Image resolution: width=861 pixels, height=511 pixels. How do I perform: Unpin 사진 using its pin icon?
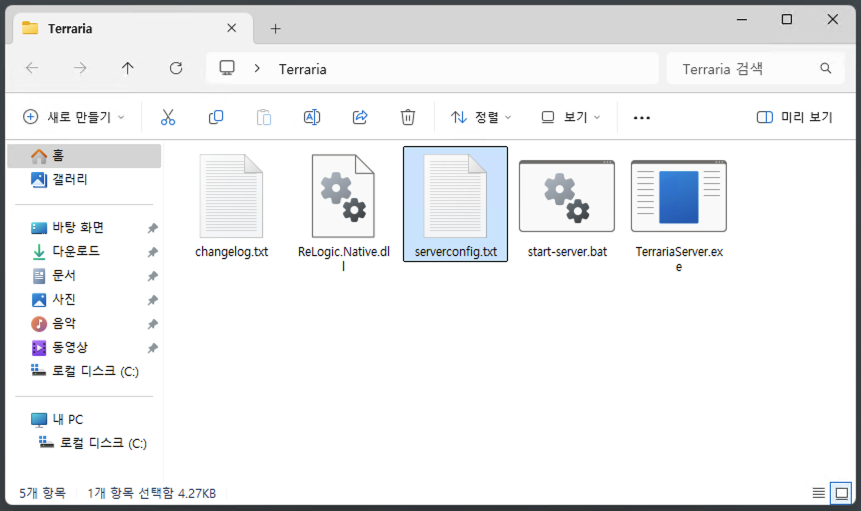[153, 300]
